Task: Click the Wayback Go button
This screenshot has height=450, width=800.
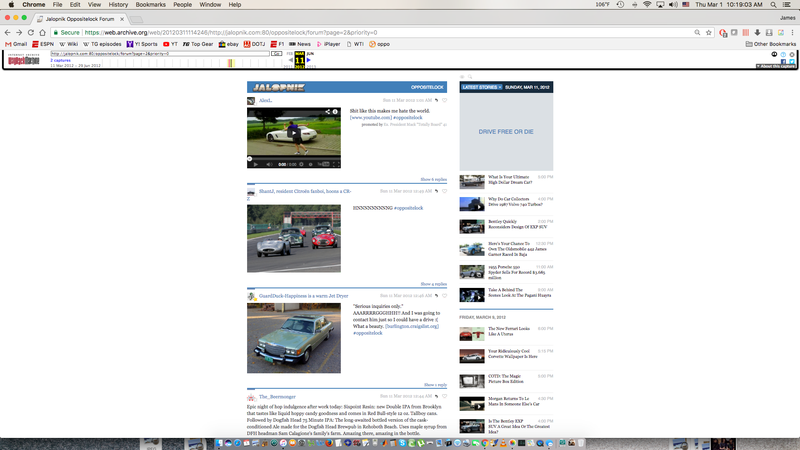Action: click(277, 54)
